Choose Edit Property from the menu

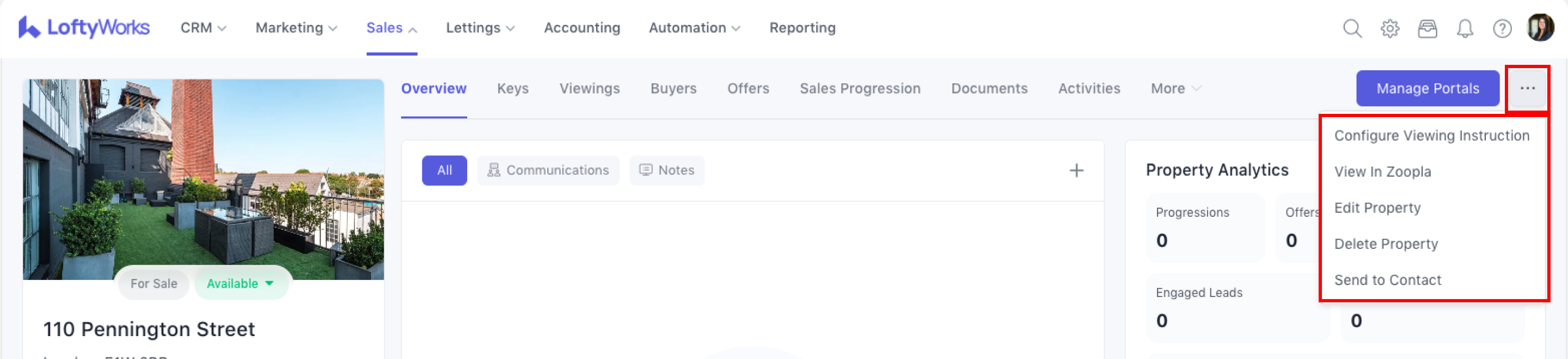[x=1377, y=208]
